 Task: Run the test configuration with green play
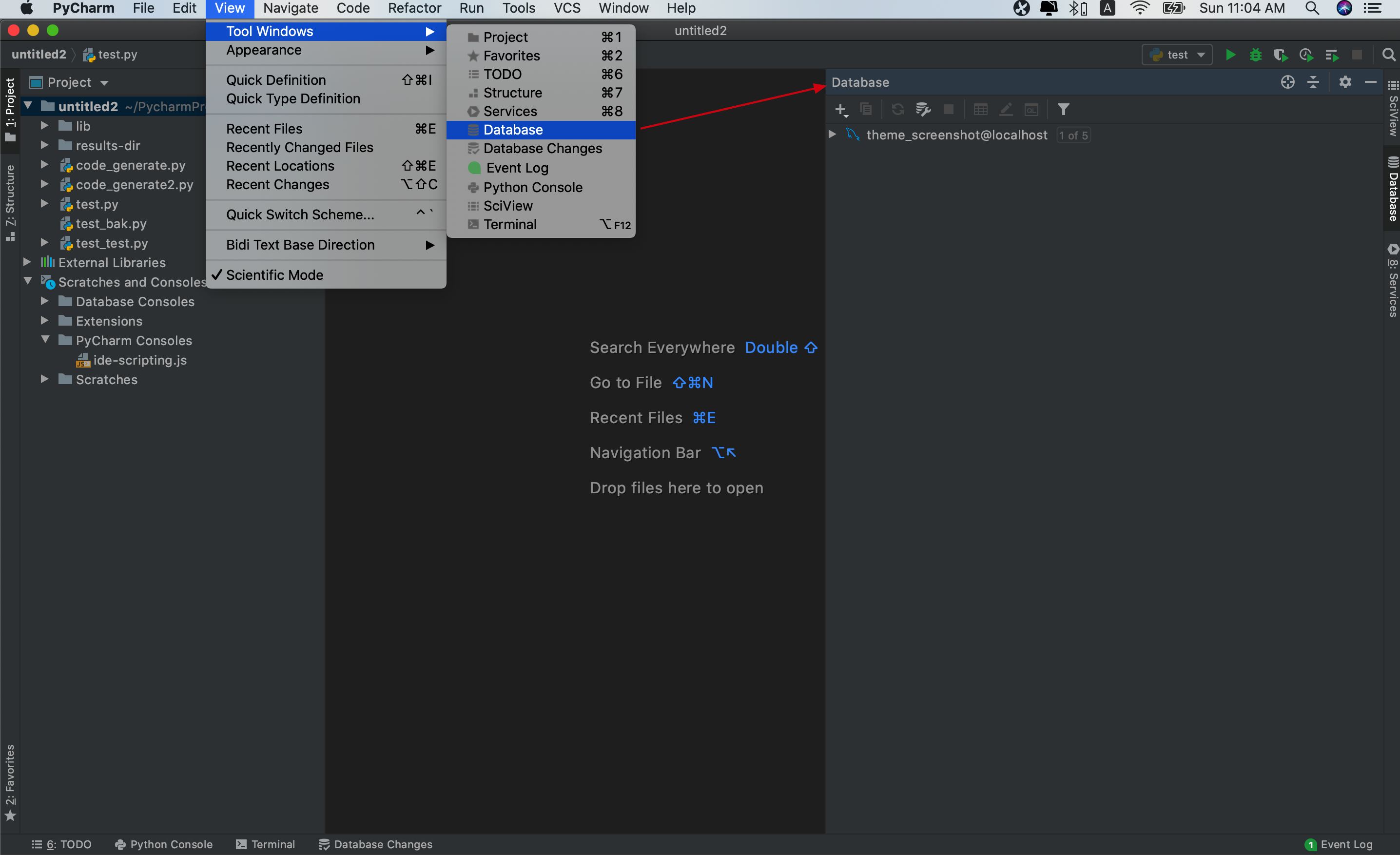[1231, 55]
